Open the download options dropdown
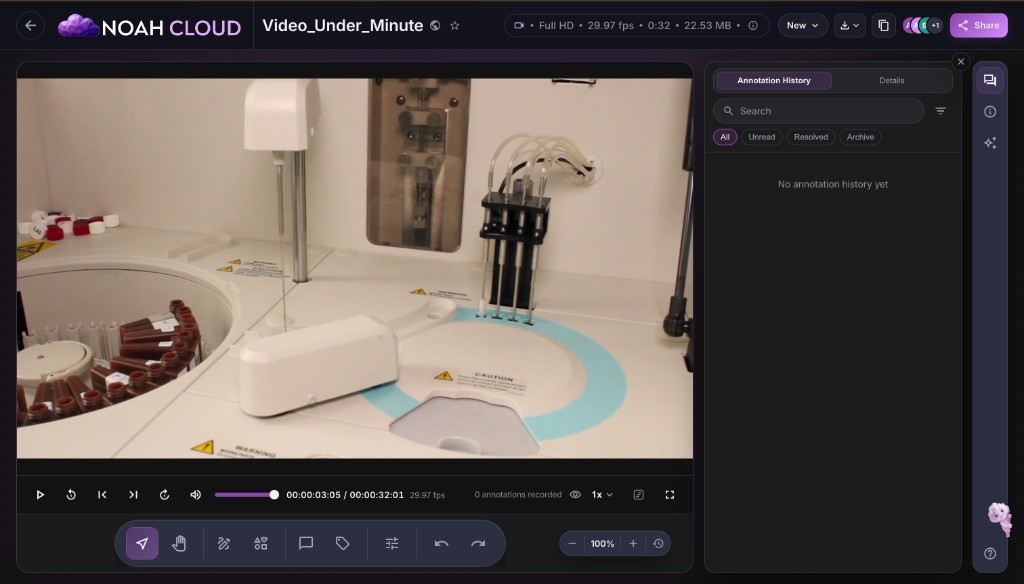 850,25
